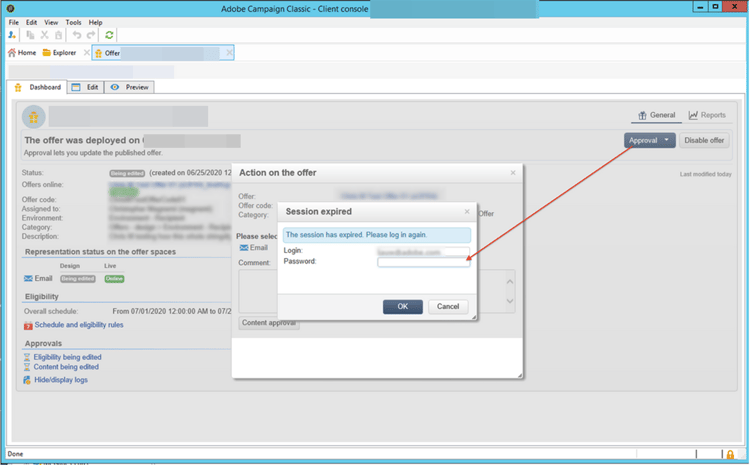Screen dimensions: 750x465
Task: Click the Hide/display logs link
Action: pos(61,380)
